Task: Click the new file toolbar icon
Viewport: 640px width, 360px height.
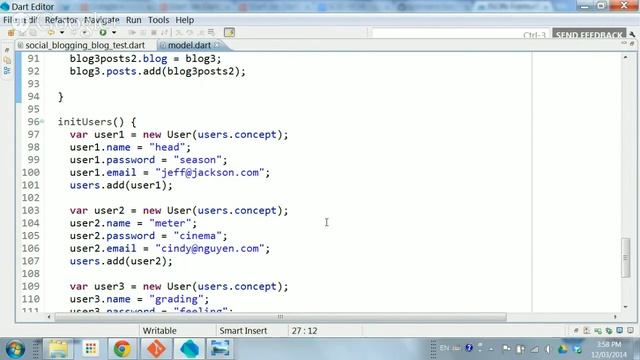Action: pos(11,32)
